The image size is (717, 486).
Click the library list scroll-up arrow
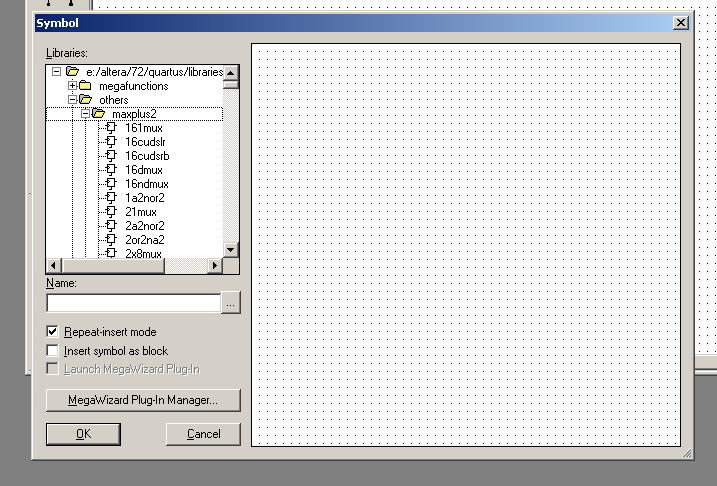pos(230,73)
